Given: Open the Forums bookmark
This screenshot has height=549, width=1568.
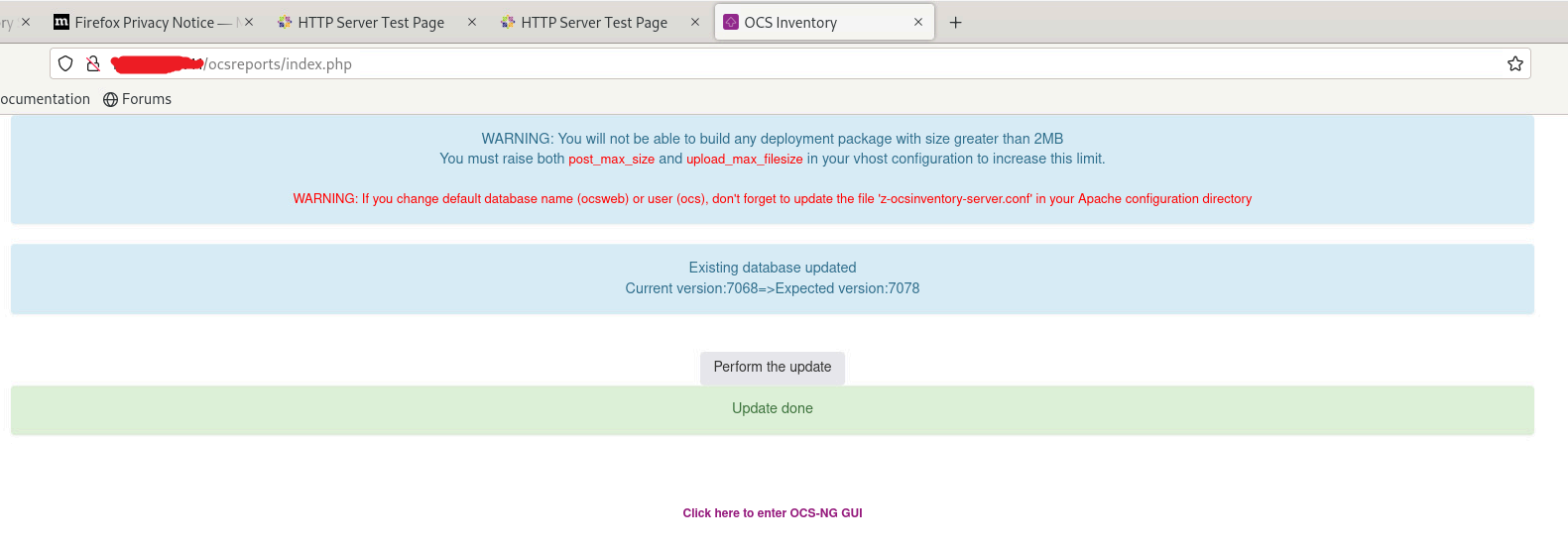Looking at the screenshot, I should 137,99.
